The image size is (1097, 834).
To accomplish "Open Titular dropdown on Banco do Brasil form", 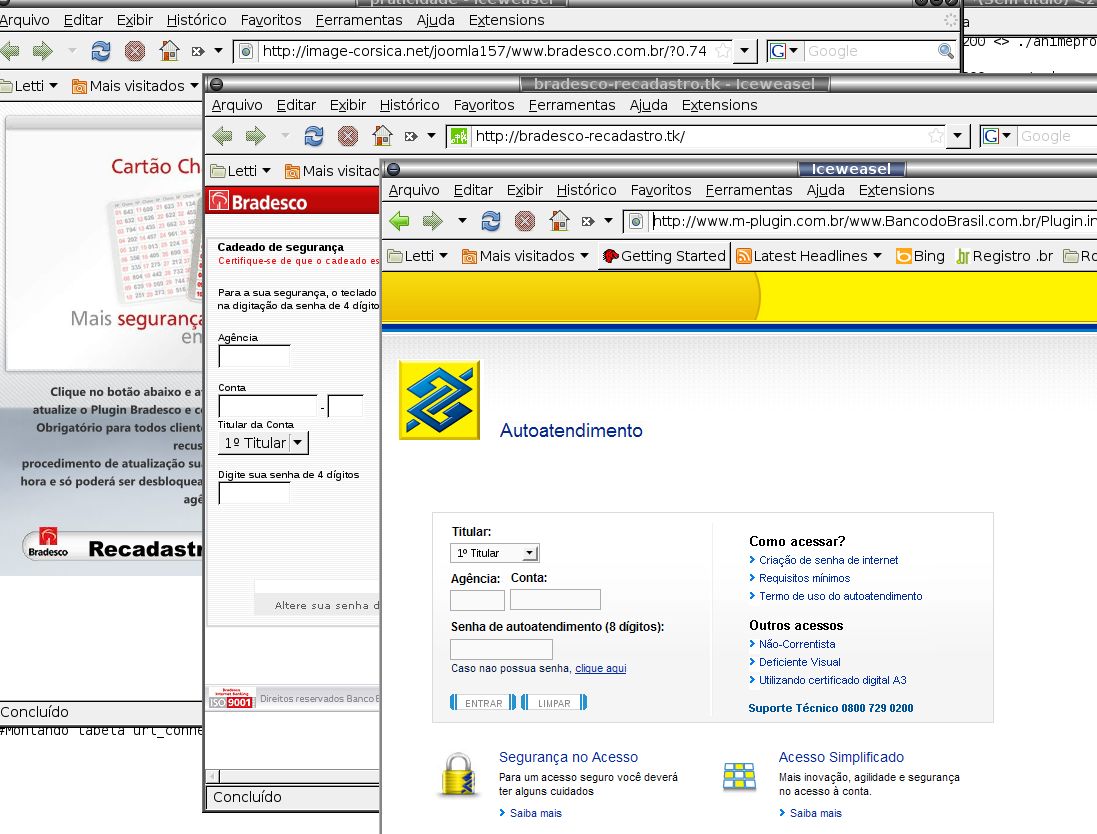I will [x=495, y=553].
